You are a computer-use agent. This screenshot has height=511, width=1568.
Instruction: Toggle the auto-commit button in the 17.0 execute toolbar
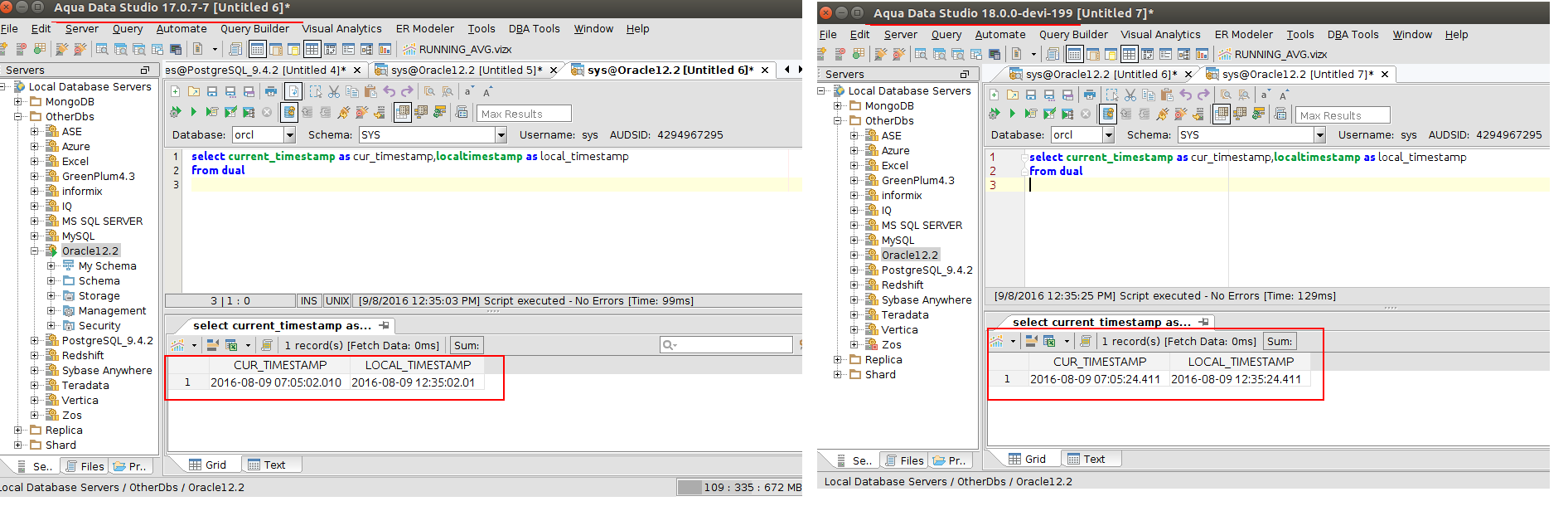tap(289, 111)
